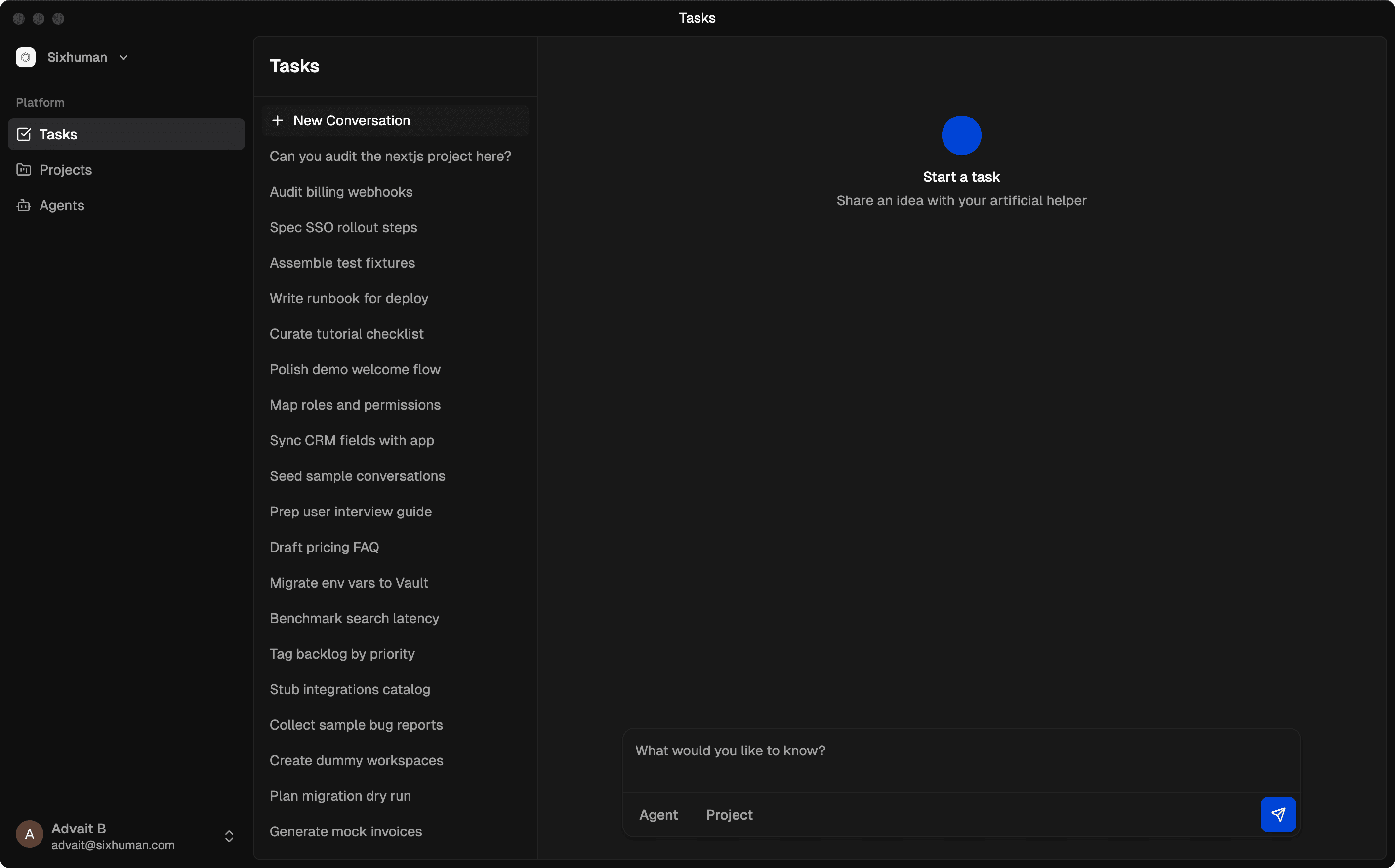Open the account switcher chevrons beside Advait B
The height and width of the screenshot is (868, 1395).
click(229, 836)
